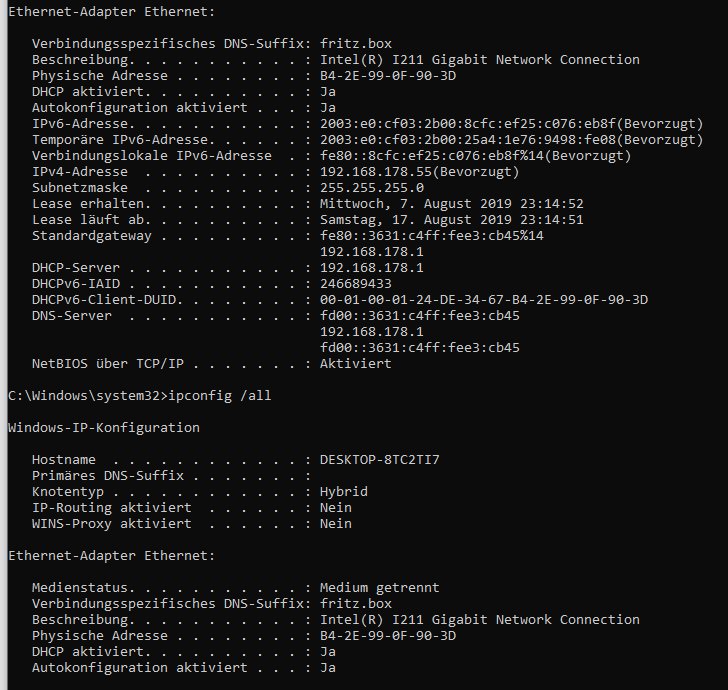Click the Windows-IP-Konfiguration heading
The width and height of the screenshot is (728, 690).
pyautogui.click(x=104, y=428)
